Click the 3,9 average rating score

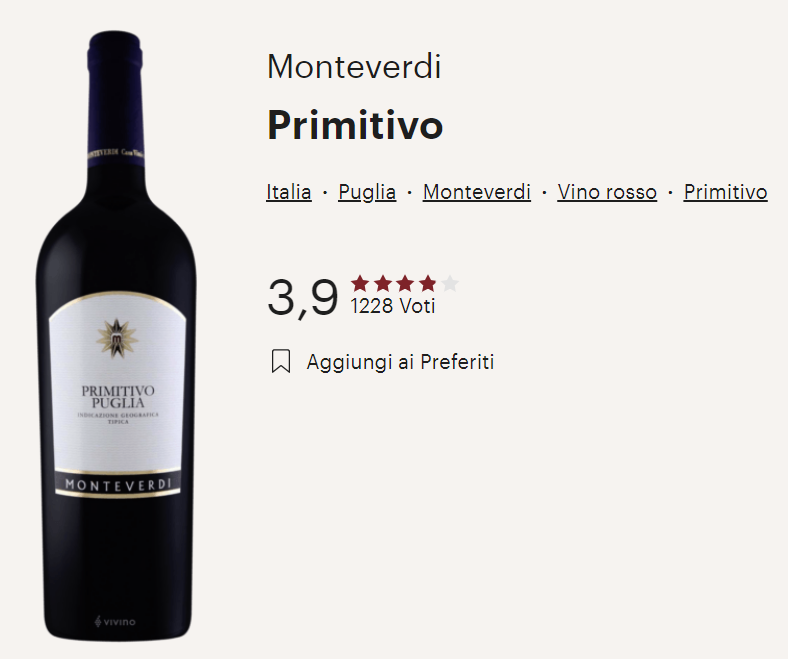[x=303, y=298]
